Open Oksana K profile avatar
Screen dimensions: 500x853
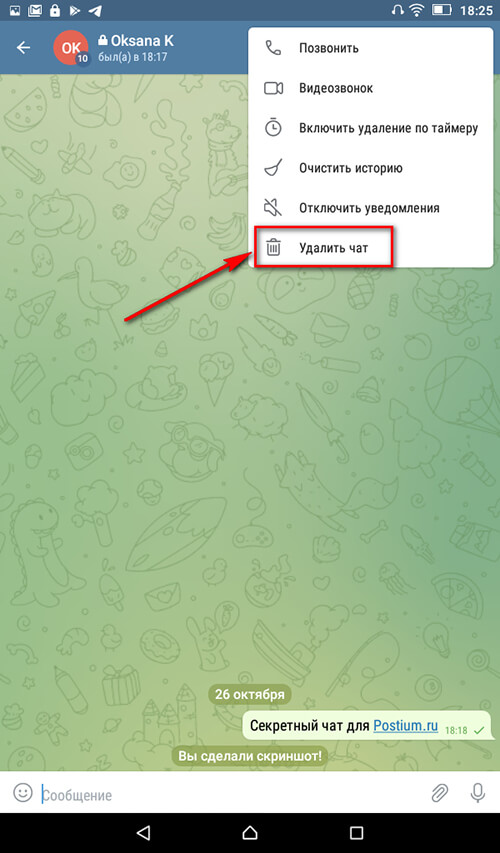pyautogui.click(x=71, y=48)
